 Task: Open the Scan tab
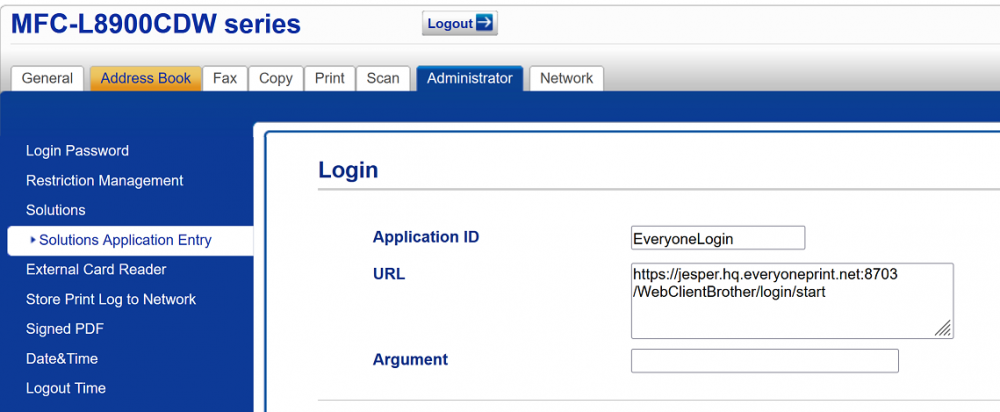click(x=383, y=78)
